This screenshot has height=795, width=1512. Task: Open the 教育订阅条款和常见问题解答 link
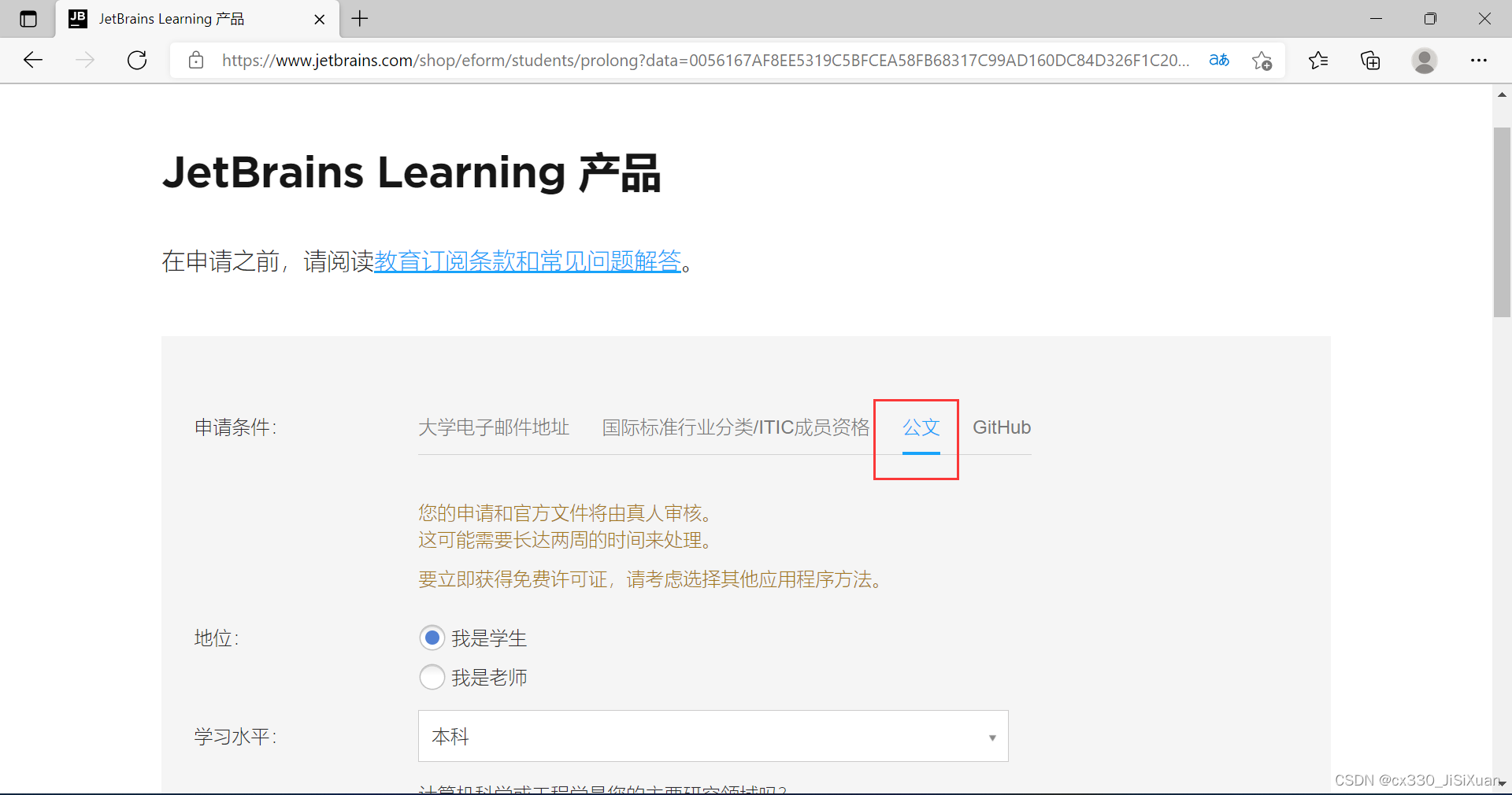[x=528, y=261]
